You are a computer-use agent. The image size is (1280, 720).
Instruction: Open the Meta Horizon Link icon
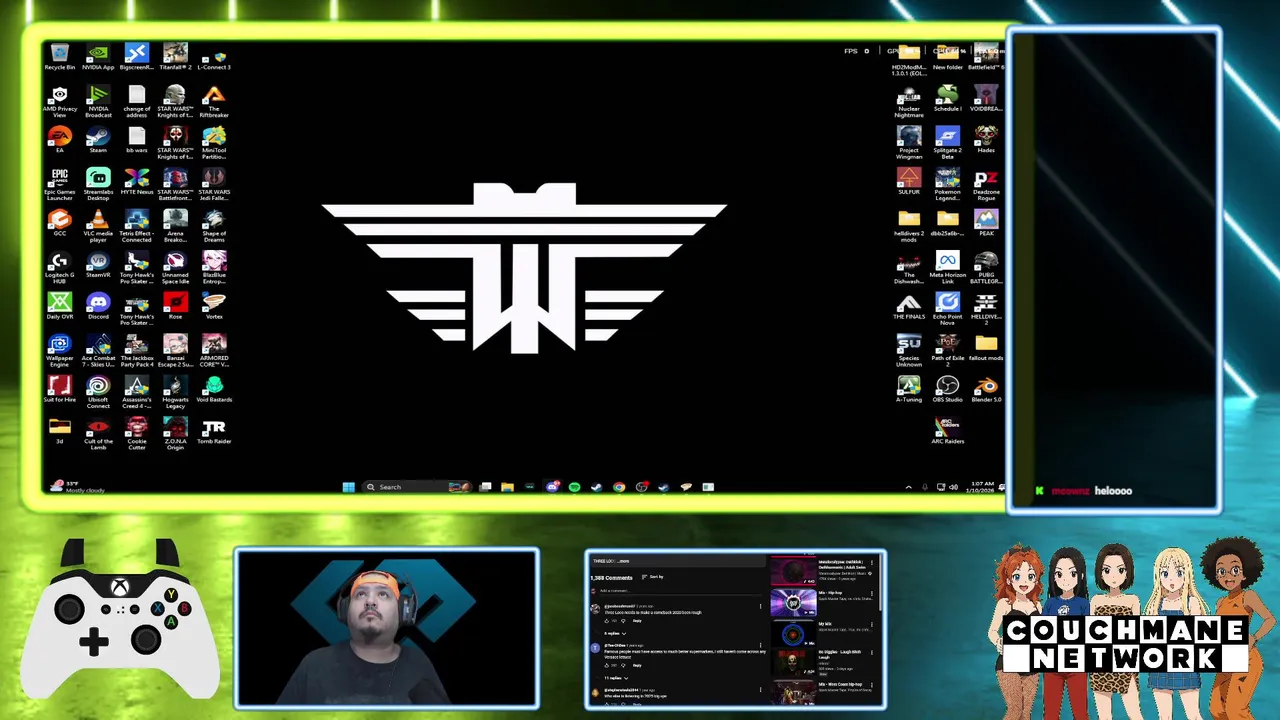click(947, 267)
